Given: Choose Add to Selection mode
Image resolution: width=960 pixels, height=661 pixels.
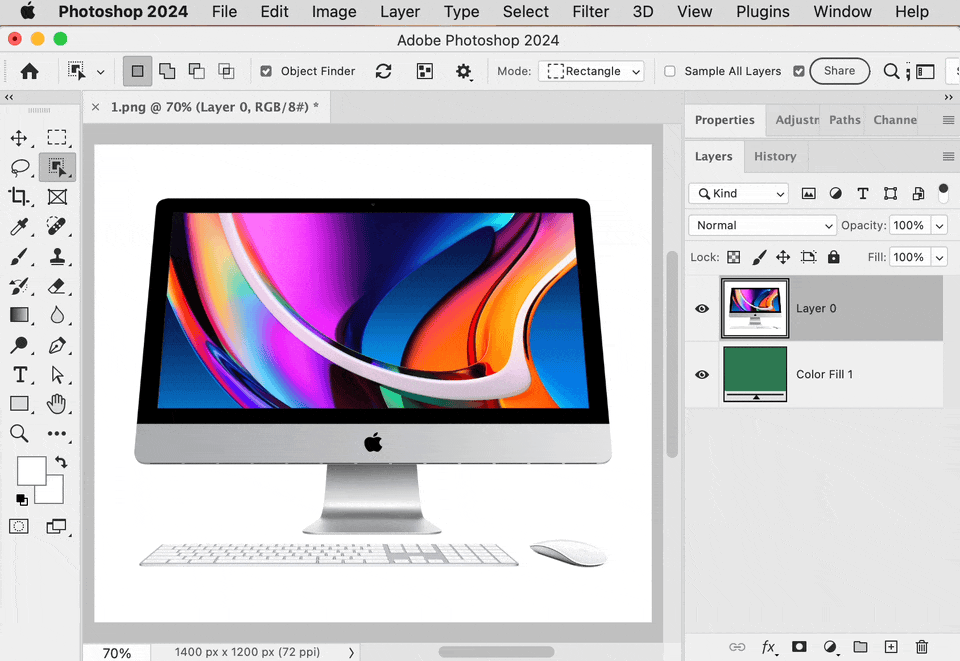Looking at the screenshot, I should point(167,71).
